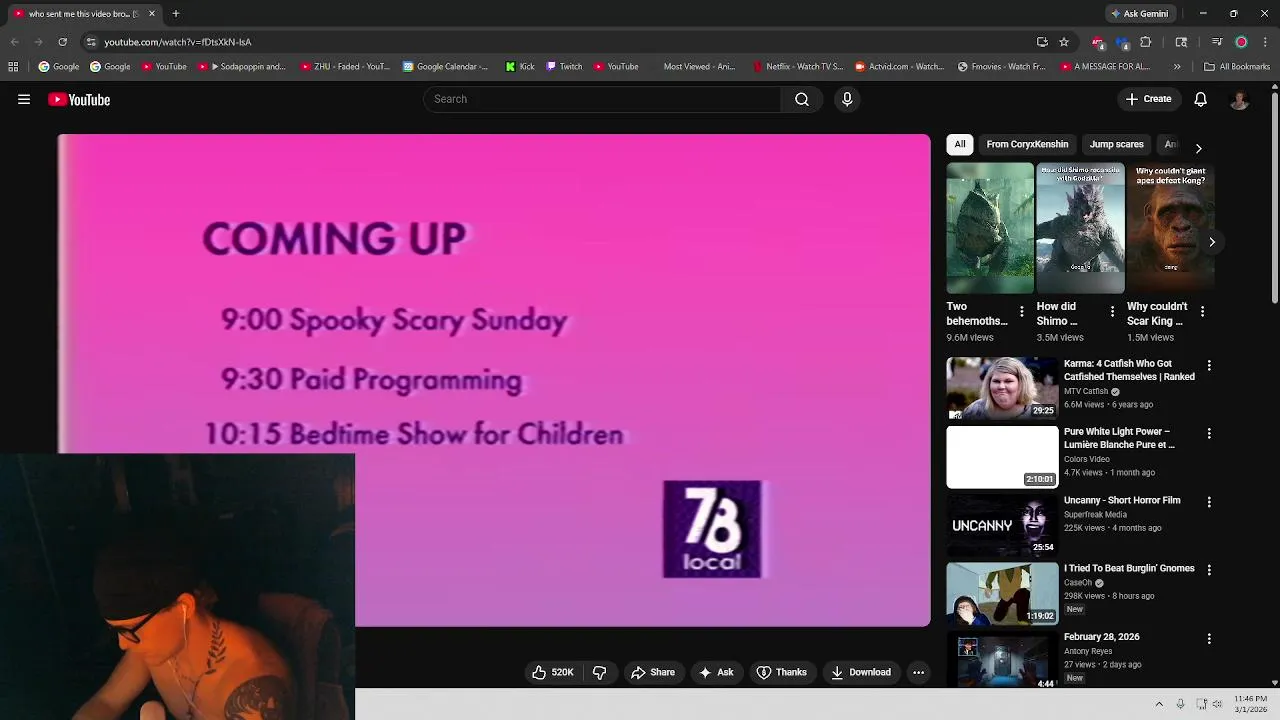The image size is (1280, 720).
Task: Open the Chrome three-dot menu
Action: coord(1264,42)
